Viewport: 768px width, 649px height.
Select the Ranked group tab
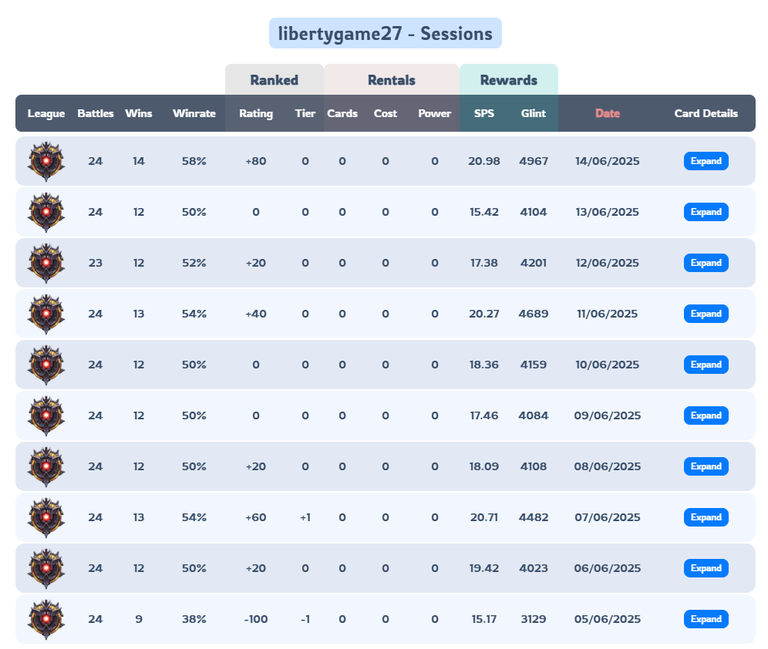coord(274,80)
